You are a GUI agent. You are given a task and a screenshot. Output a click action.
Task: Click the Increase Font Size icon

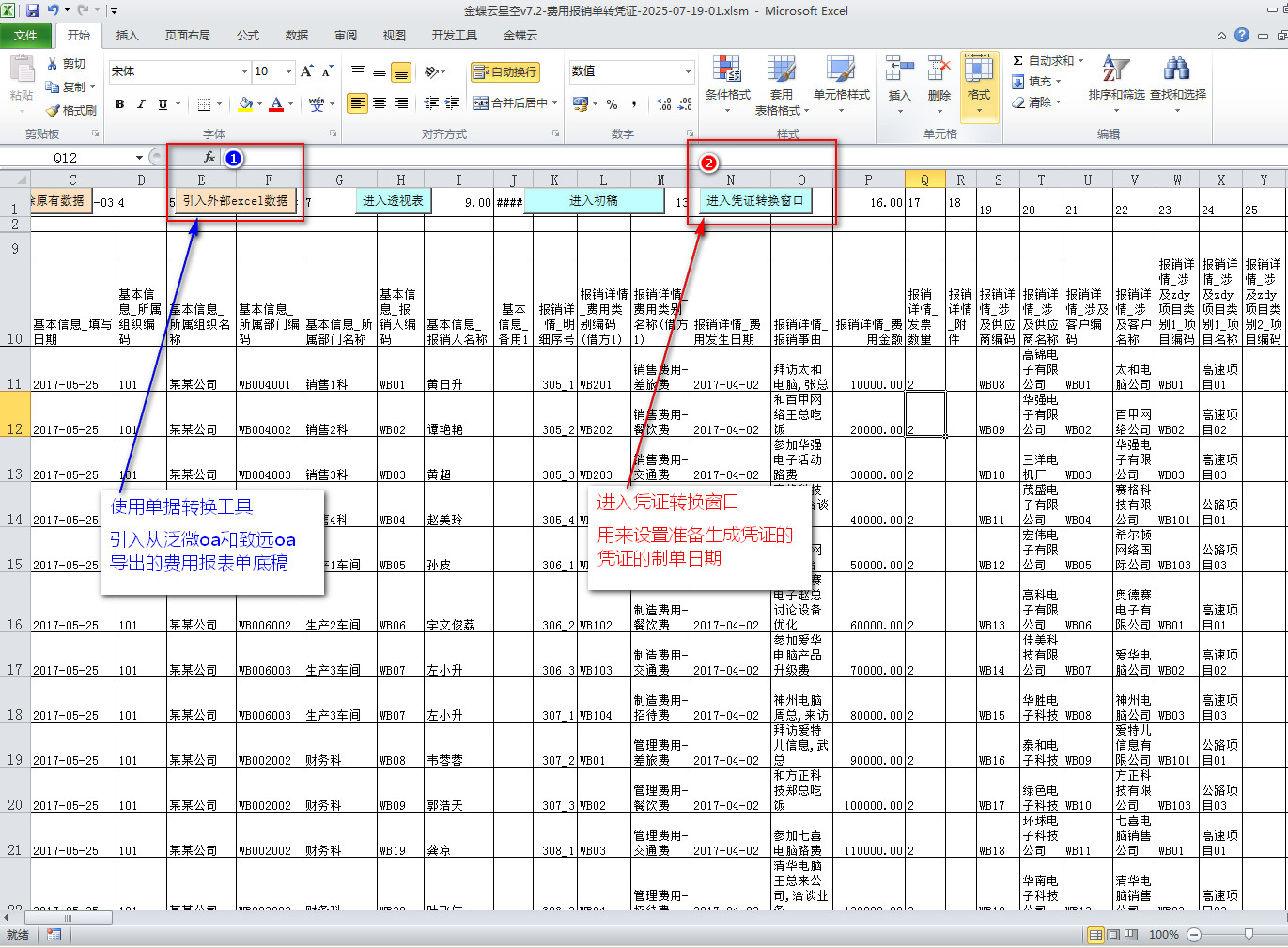click(307, 71)
